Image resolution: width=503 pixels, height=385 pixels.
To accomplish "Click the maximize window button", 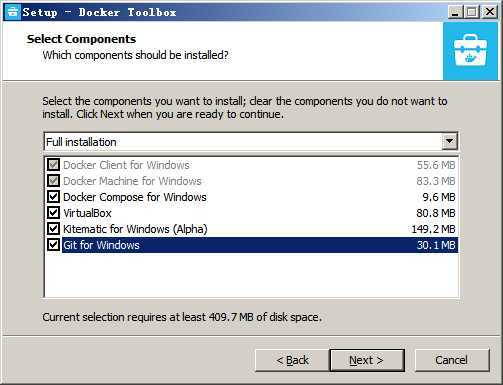I will (472, 12).
